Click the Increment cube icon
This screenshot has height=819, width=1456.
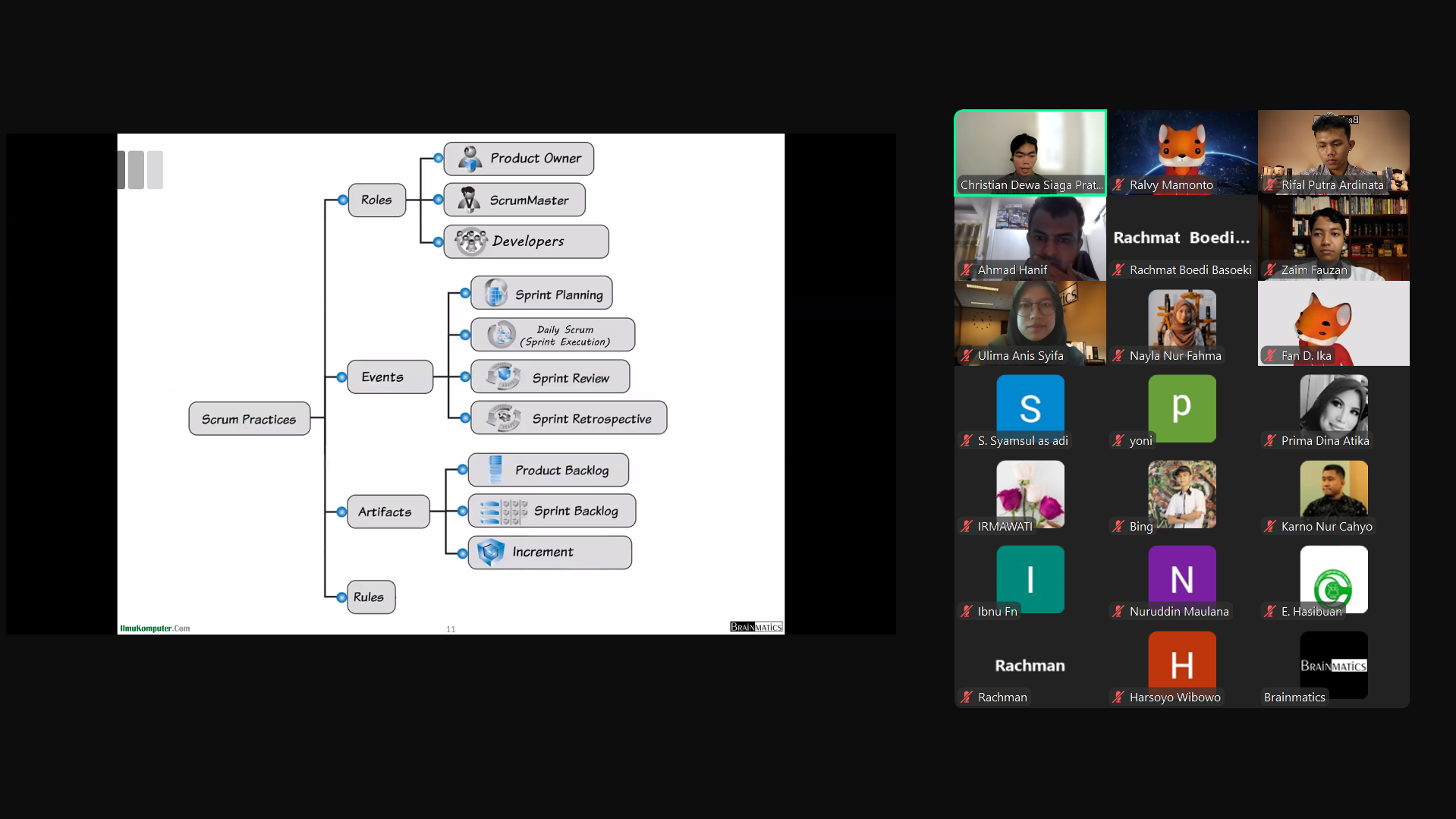pos(491,552)
